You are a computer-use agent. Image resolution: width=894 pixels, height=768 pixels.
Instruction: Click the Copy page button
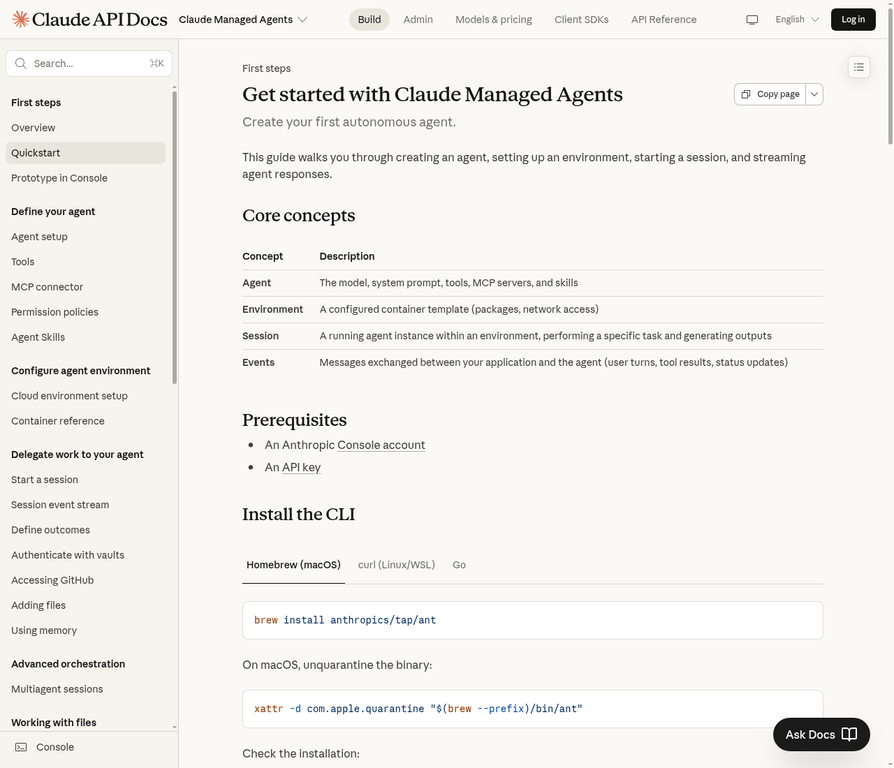770,94
